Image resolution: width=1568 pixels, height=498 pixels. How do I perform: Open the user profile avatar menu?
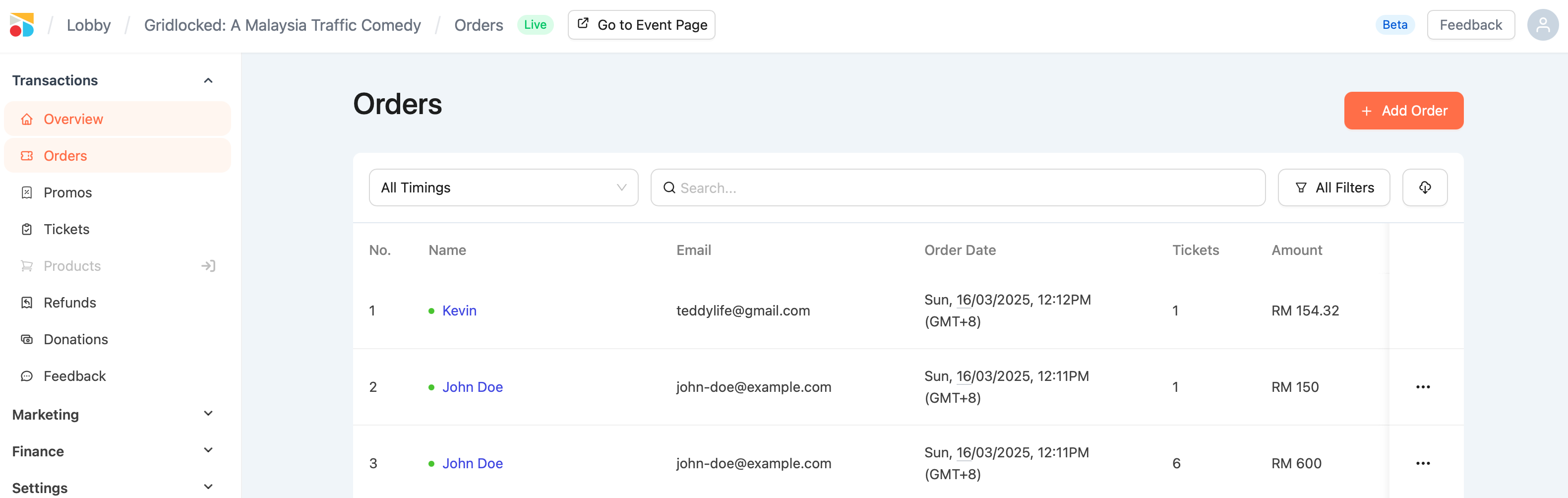(x=1542, y=25)
